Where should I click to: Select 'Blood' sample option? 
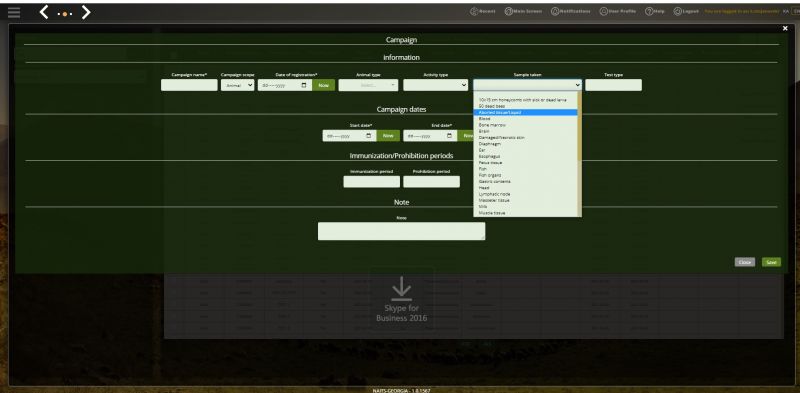point(526,118)
